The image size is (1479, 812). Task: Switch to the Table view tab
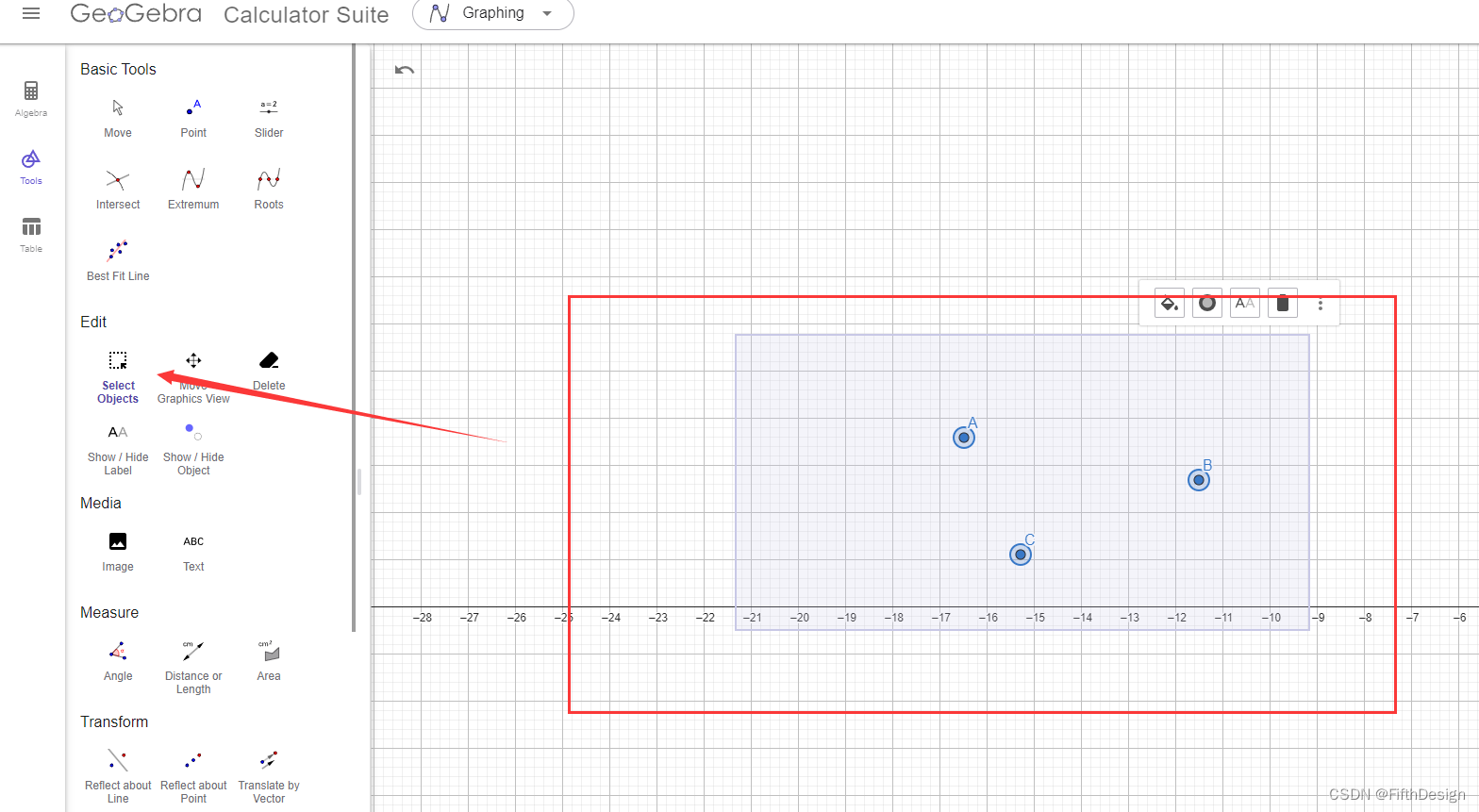(31, 235)
